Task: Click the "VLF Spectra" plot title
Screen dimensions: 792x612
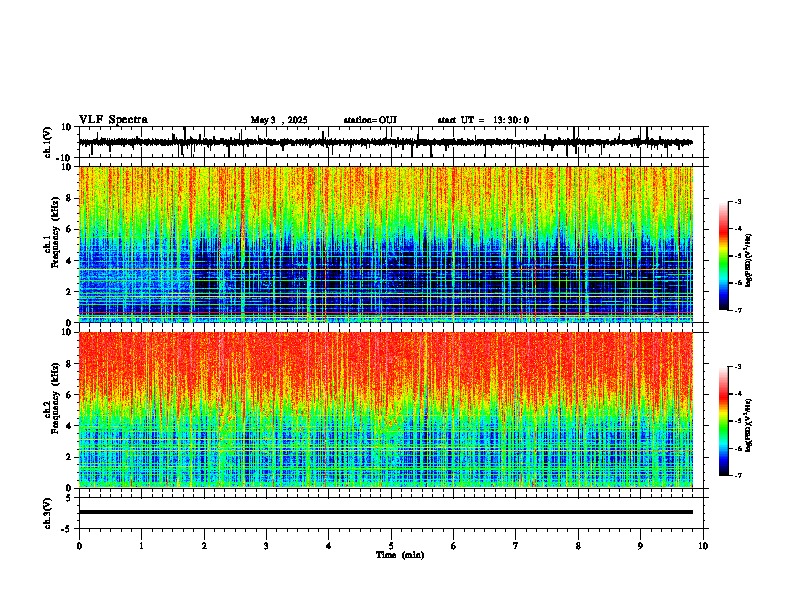Action: click(113, 120)
